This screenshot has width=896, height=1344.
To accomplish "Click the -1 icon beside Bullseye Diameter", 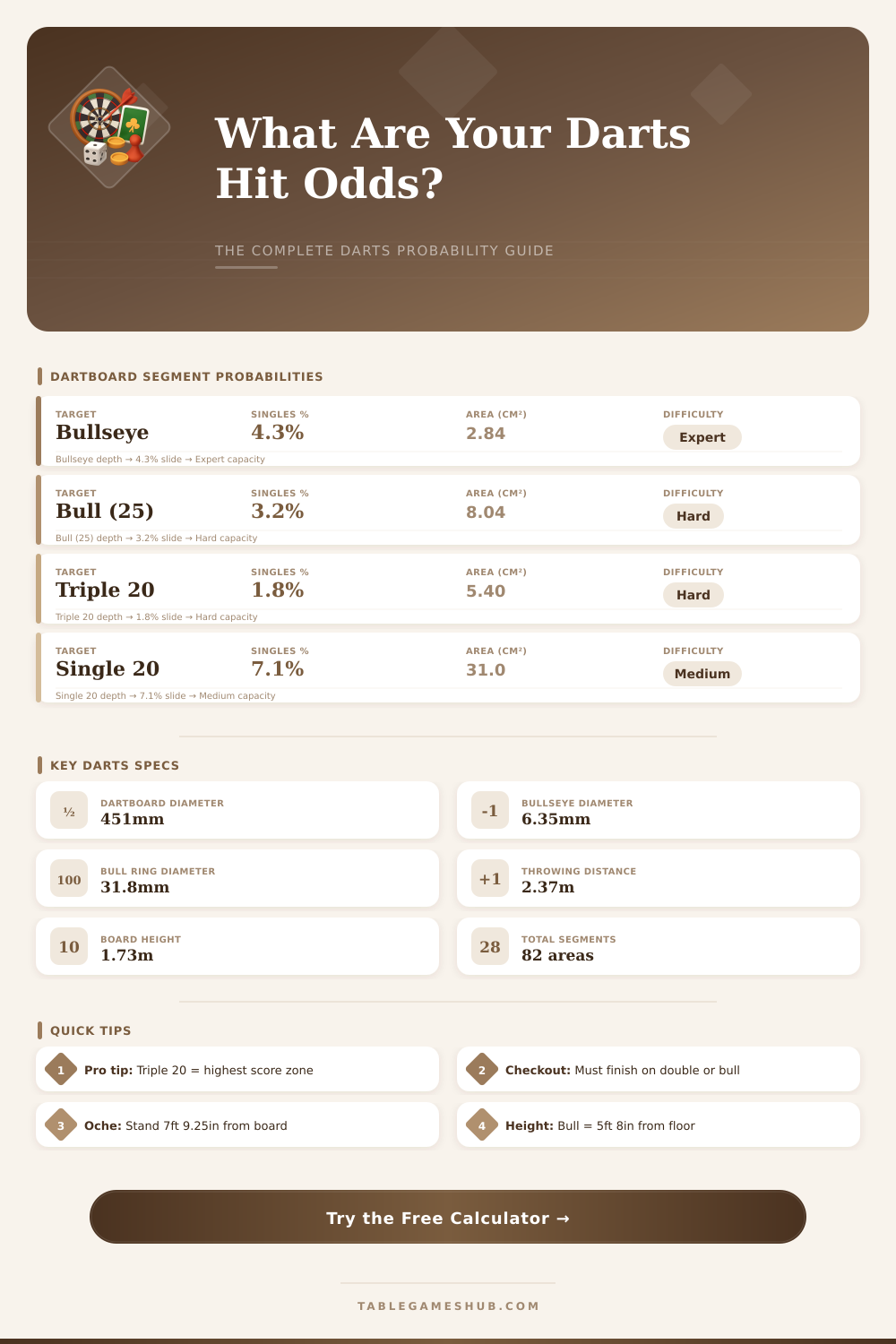I will click(490, 811).
